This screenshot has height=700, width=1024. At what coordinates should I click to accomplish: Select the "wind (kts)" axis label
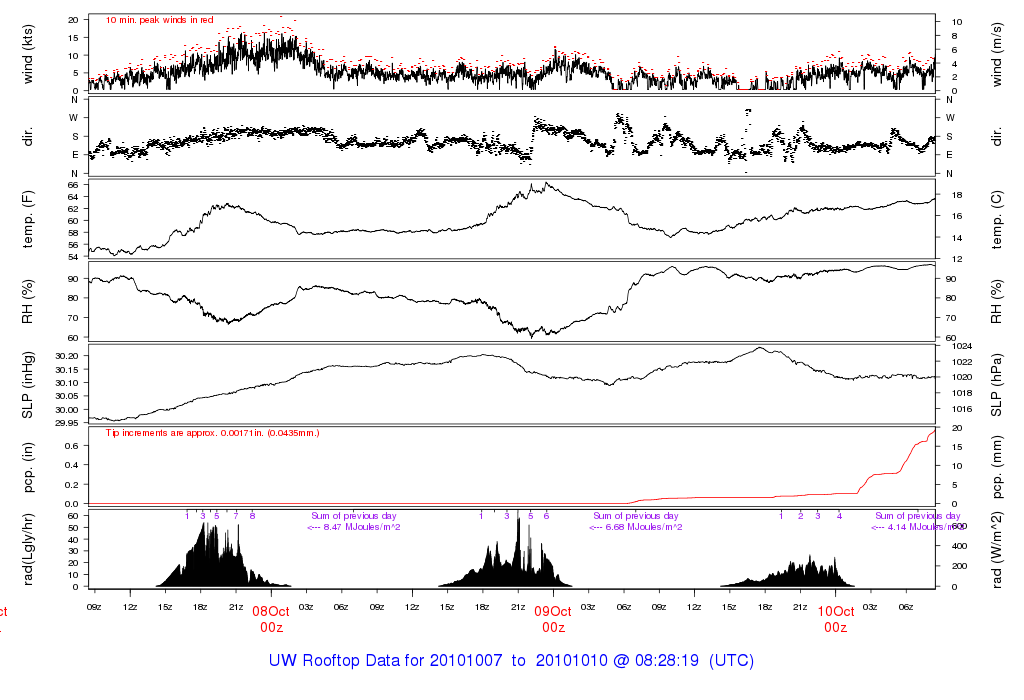[27, 54]
